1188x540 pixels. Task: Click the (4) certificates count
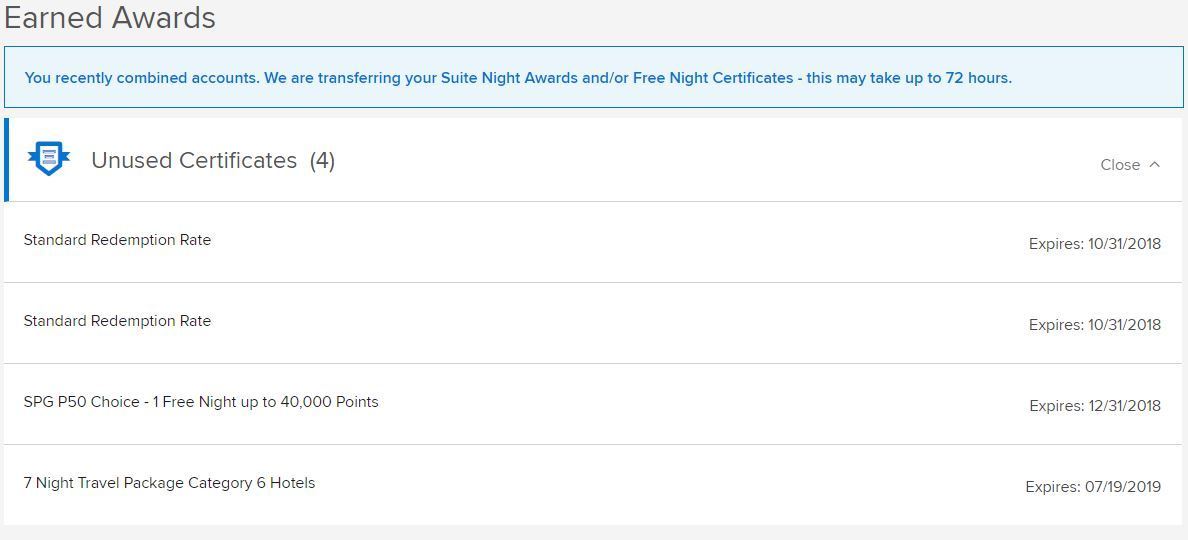[x=322, y=160]
